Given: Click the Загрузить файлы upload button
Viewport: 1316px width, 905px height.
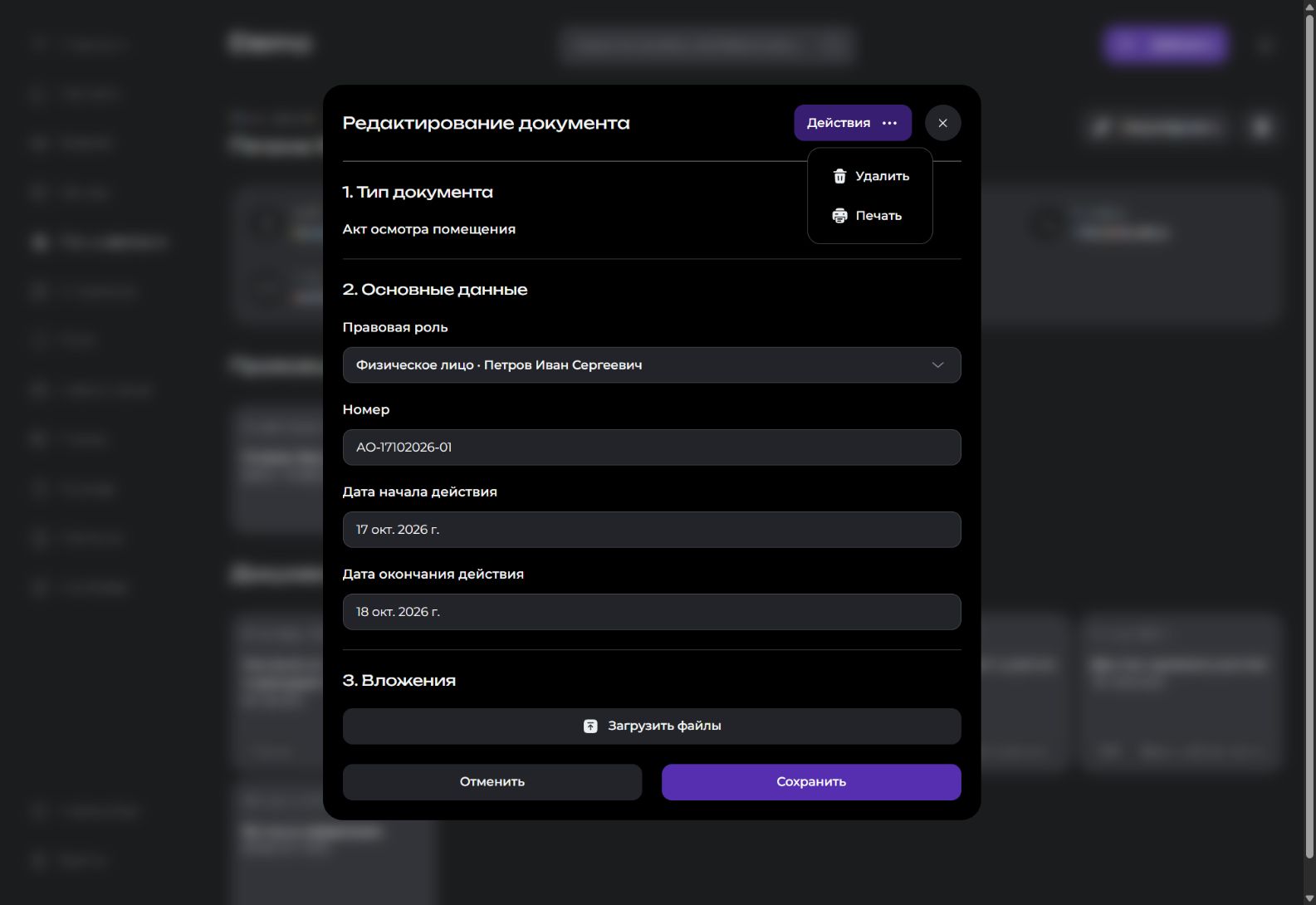Looking at the screenshot, I should pos(652,726).
